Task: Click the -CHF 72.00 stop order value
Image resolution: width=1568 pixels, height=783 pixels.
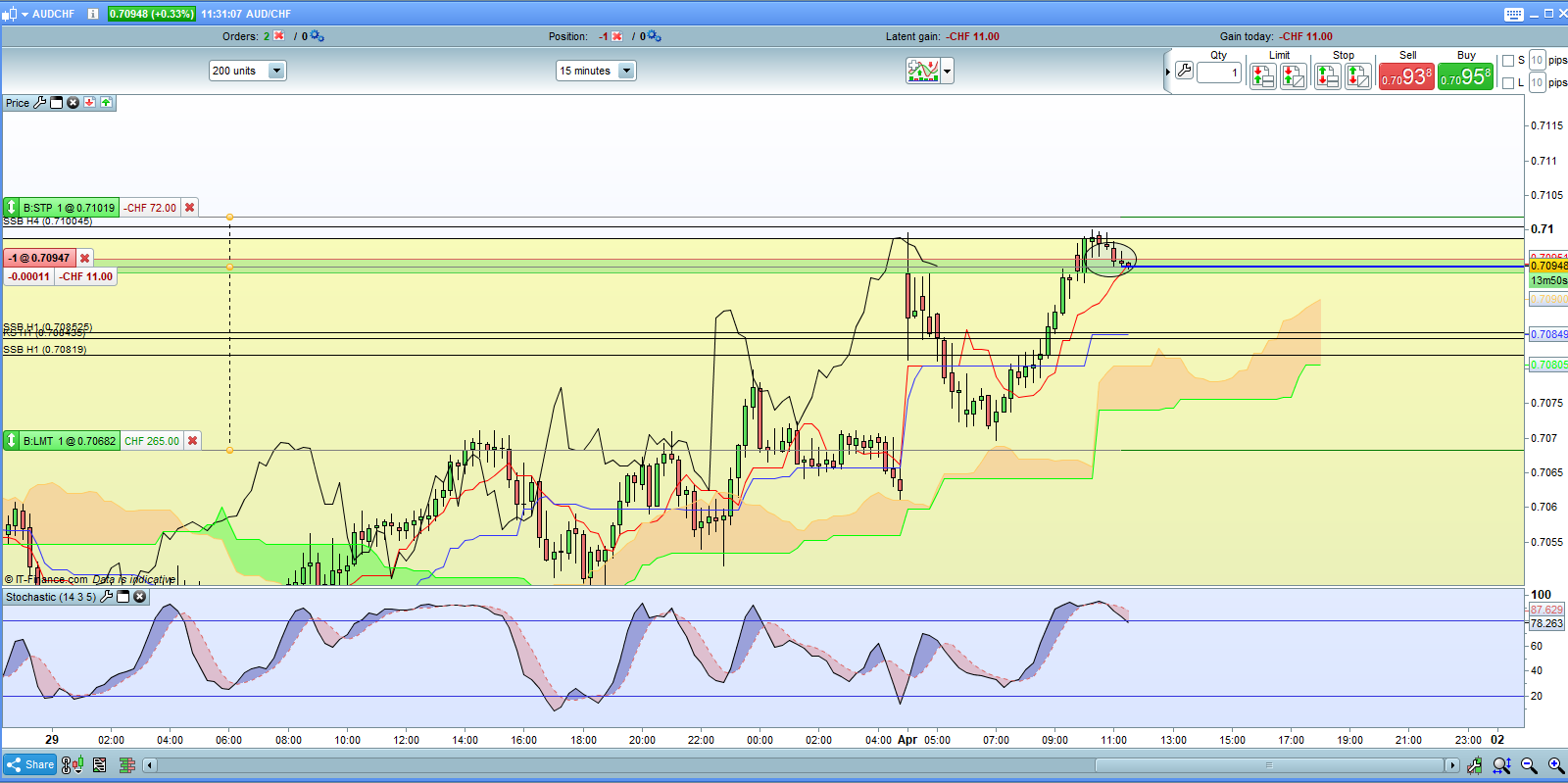Action: click(x=151, y=208)
